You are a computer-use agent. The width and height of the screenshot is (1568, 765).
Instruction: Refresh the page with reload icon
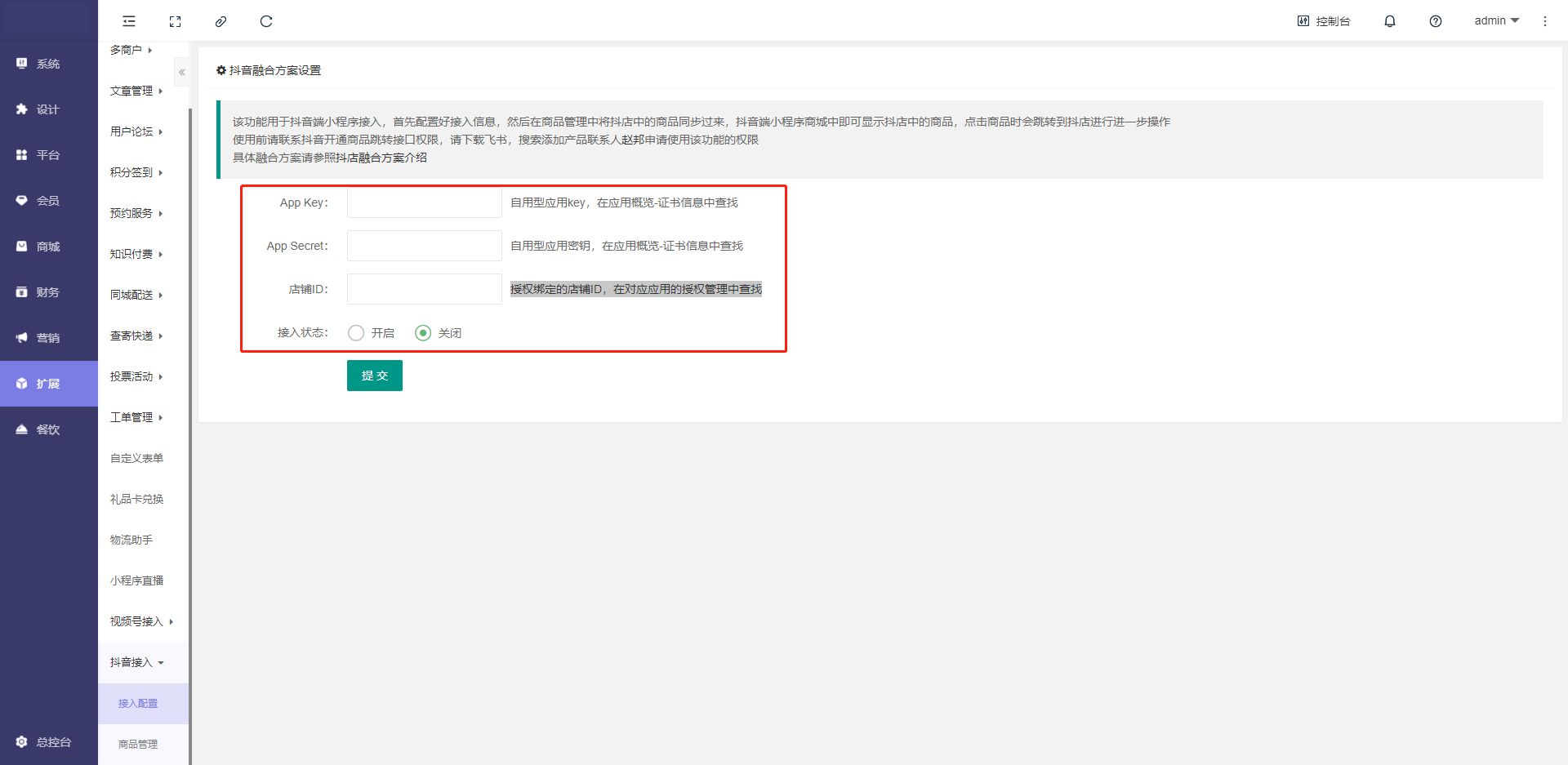(x=266, y=21)
